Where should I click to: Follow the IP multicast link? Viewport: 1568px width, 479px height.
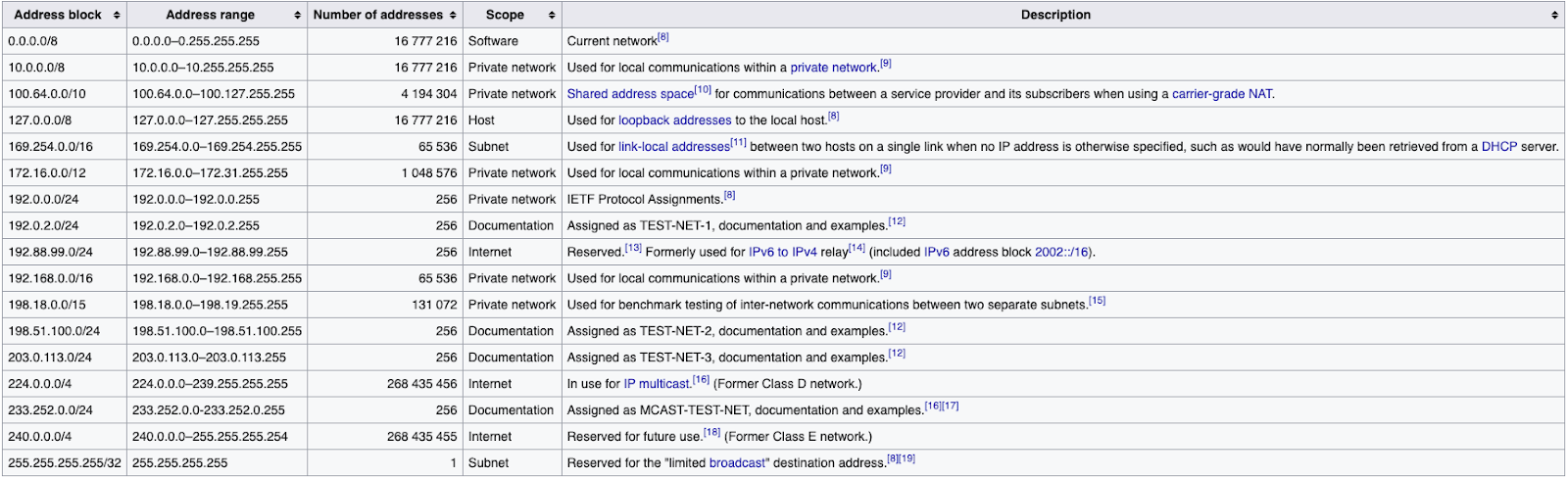point(657,384)
